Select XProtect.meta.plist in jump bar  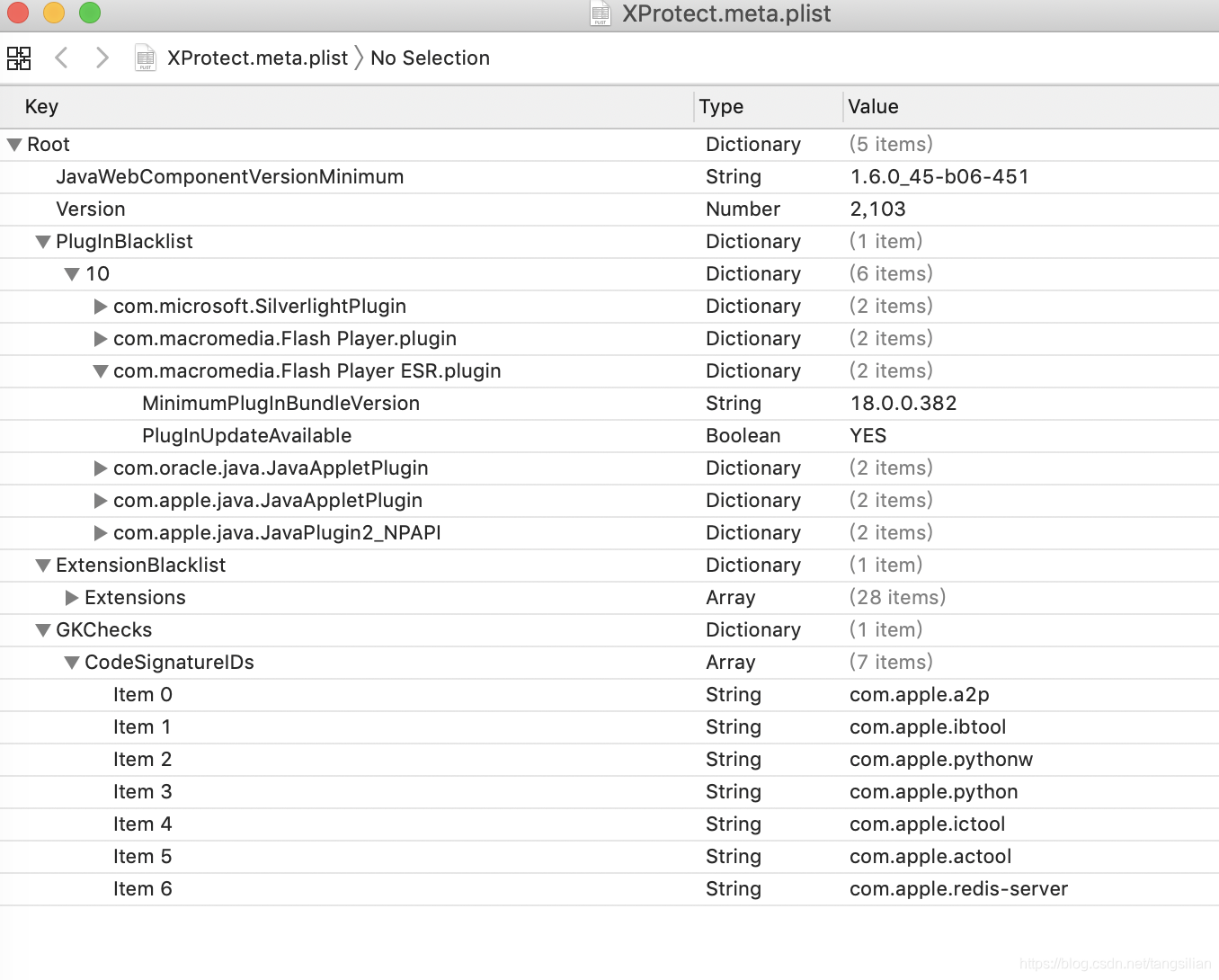click(x=257, y=58)
